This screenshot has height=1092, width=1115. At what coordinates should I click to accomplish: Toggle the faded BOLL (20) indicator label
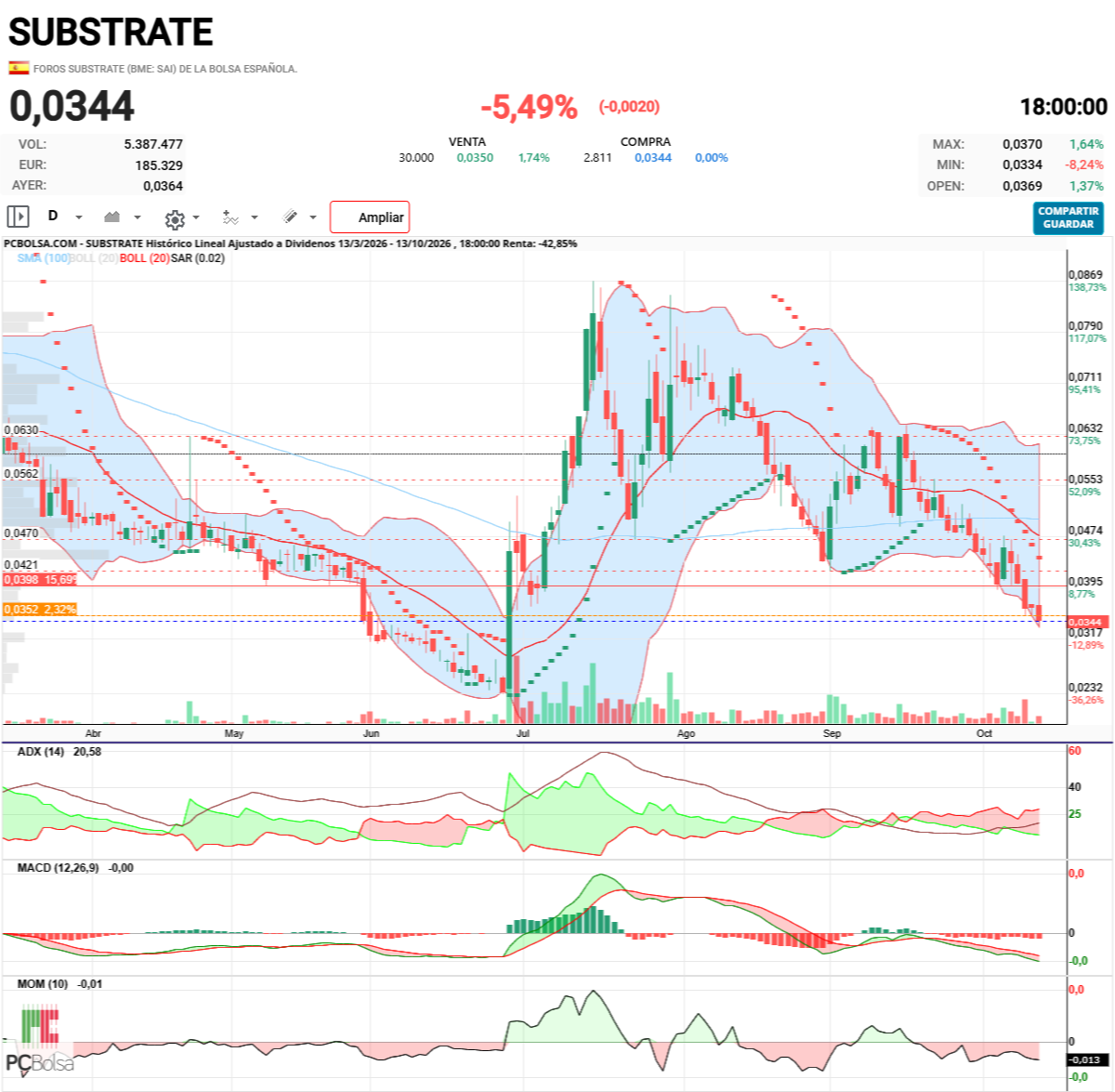point(94,257)
